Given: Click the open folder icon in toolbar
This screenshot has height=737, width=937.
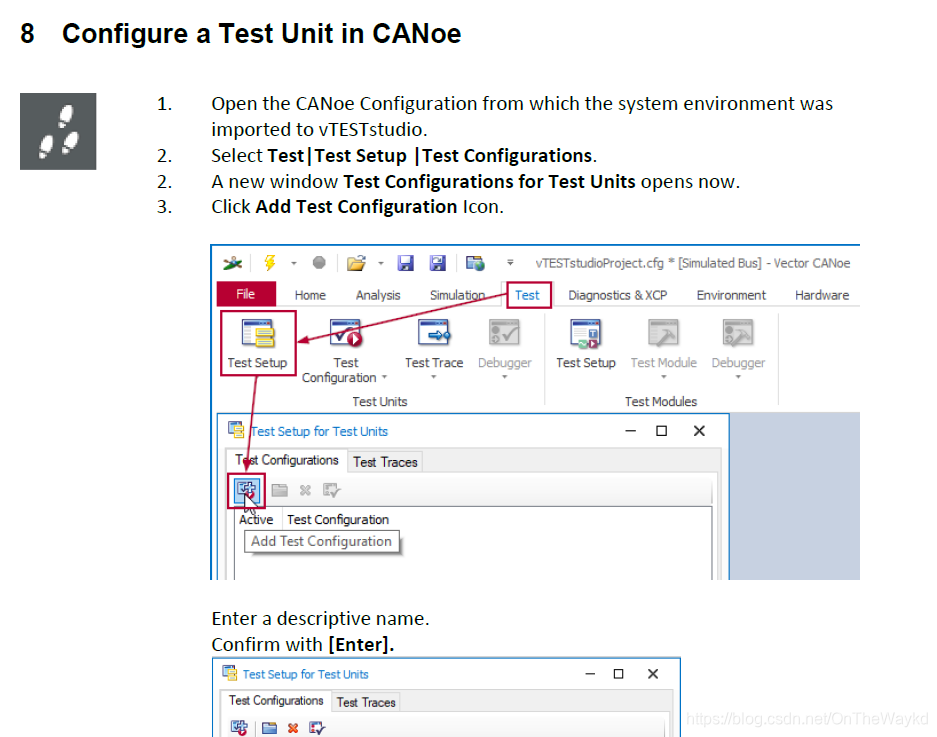Looking at the screenshot, I should [356, 263].
